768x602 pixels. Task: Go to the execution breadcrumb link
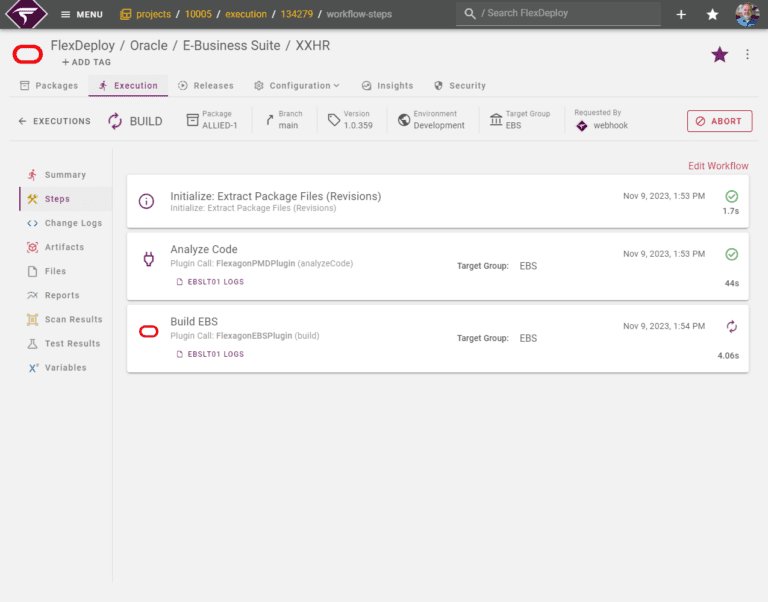click(x=246, y=14)
